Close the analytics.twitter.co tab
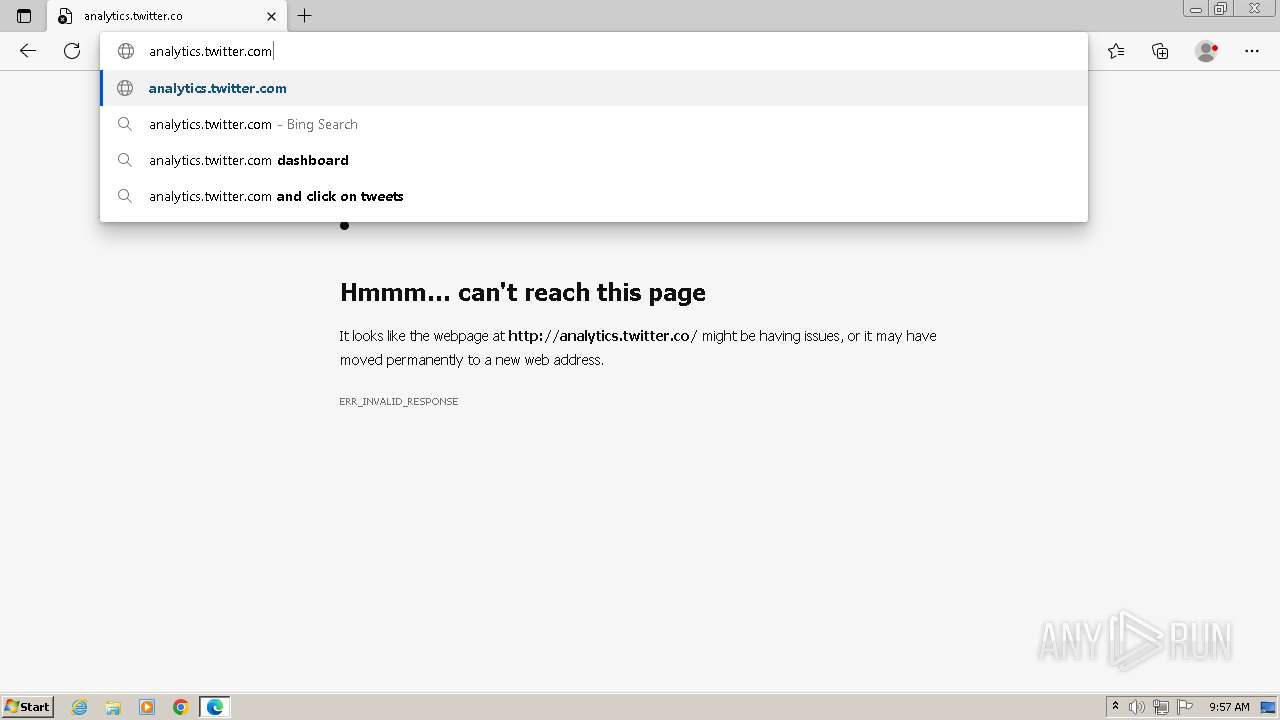 coord(271,16)
